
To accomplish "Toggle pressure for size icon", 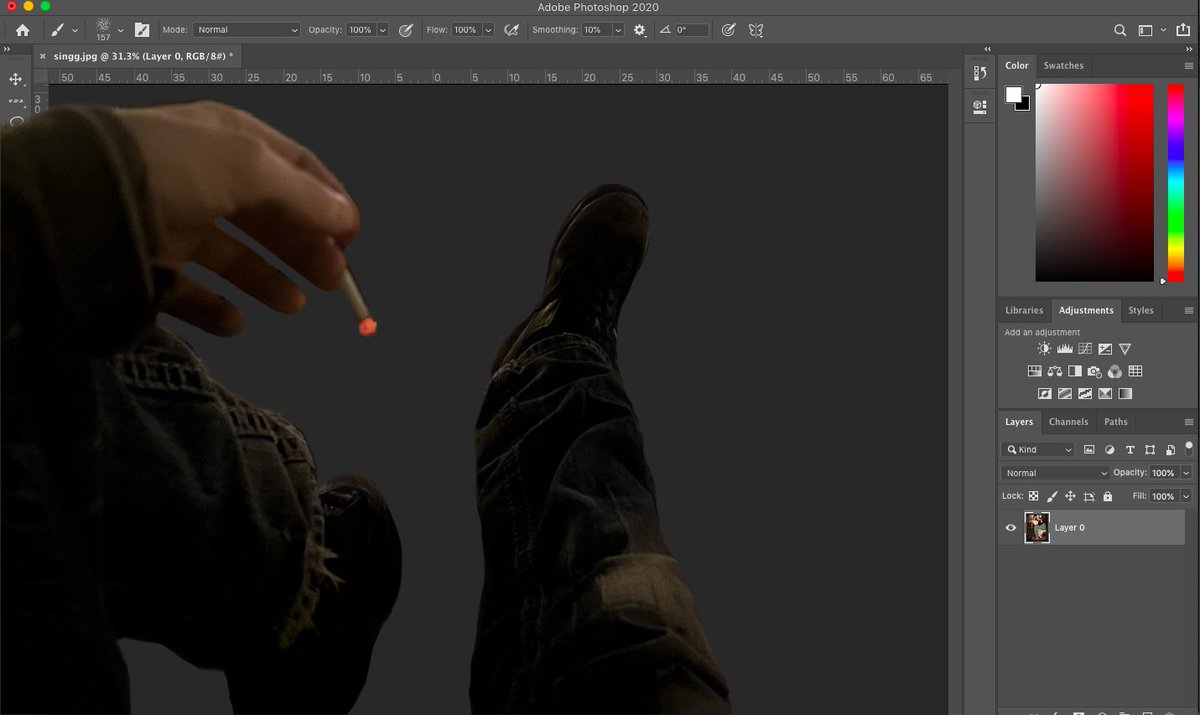I will (729, 30).
